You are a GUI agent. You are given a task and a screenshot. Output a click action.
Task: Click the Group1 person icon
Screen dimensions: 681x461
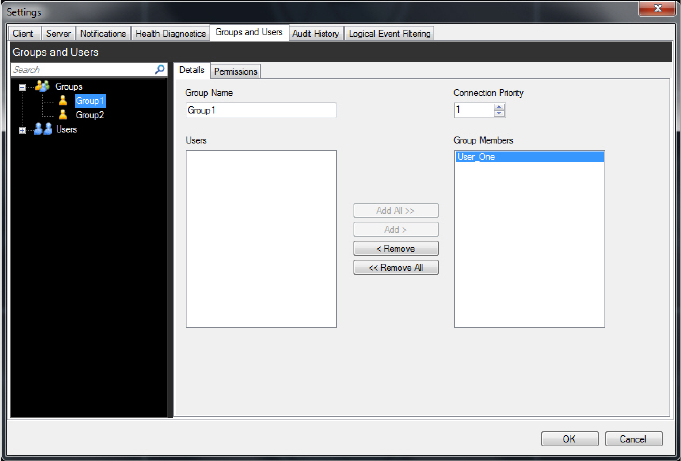pos(63,101)
